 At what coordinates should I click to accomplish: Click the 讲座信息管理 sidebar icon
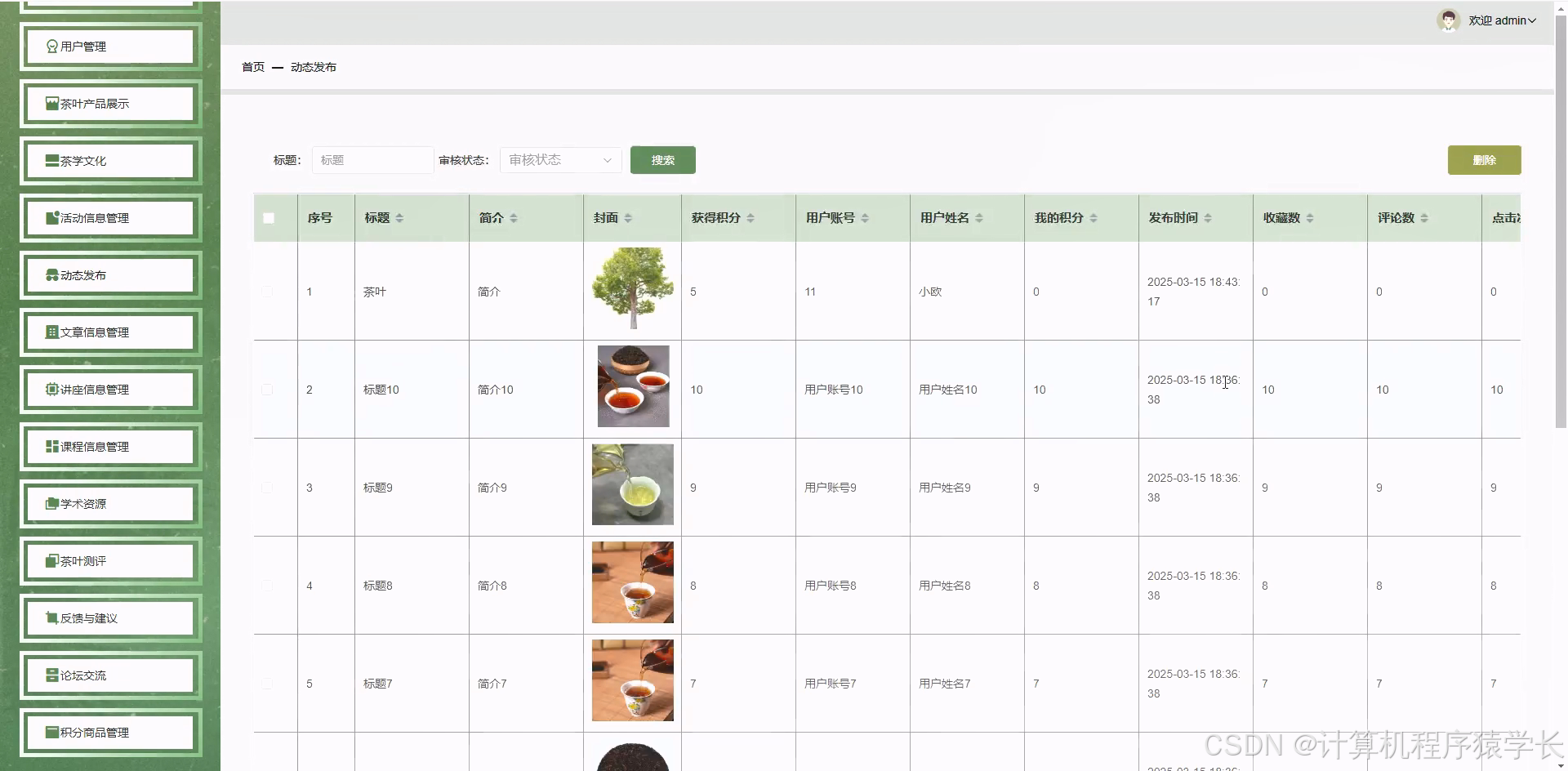[x=52, y=390]
